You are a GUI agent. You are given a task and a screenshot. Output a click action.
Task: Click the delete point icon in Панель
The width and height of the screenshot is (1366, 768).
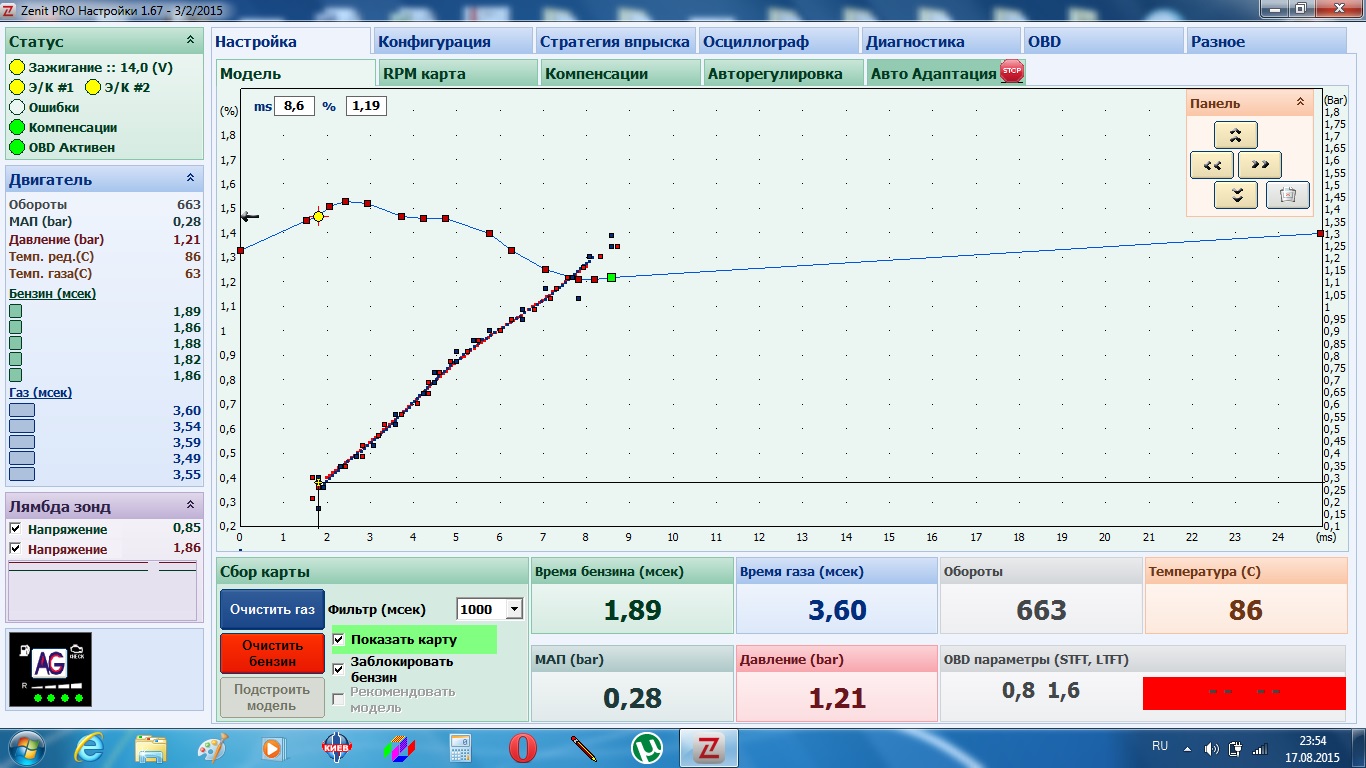[x=1288, y=195]
